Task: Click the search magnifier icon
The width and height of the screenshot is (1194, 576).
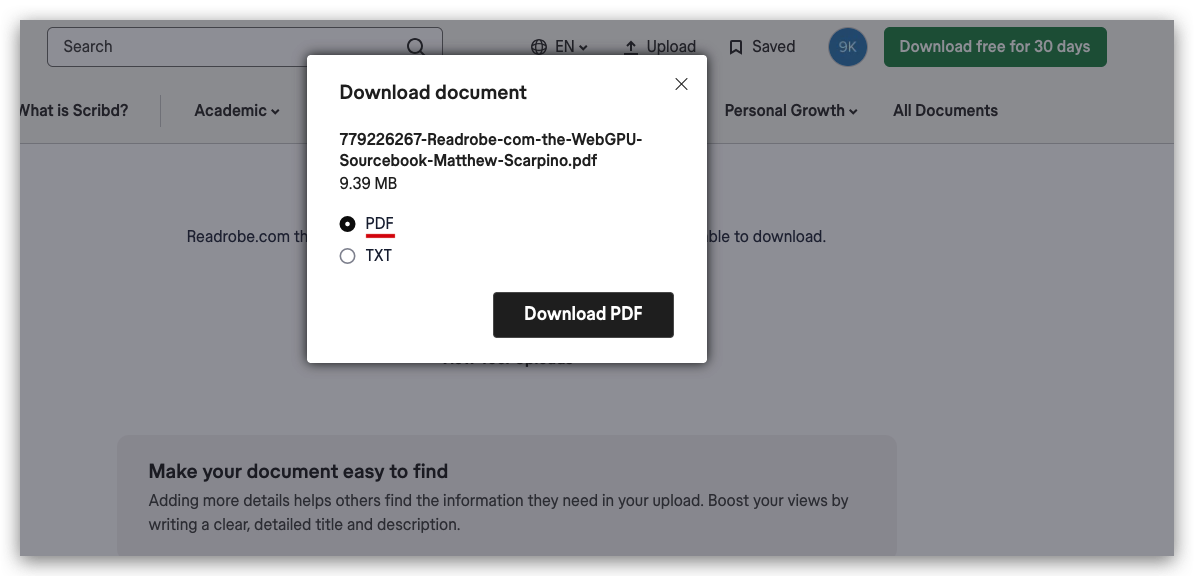Action: tap(415, 46)
